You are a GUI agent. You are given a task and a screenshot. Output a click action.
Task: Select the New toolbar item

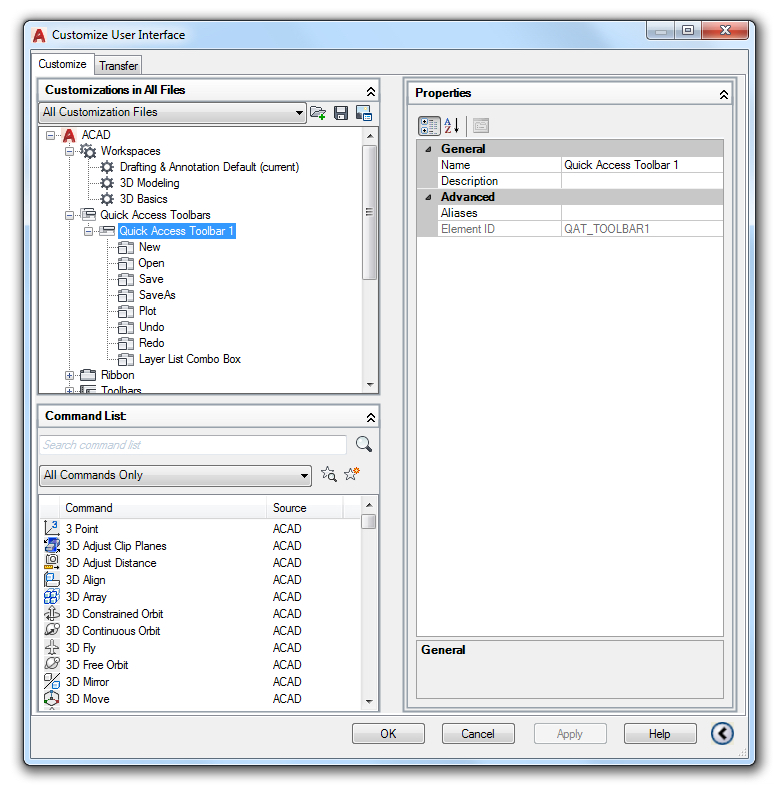(x=149, y=247)
